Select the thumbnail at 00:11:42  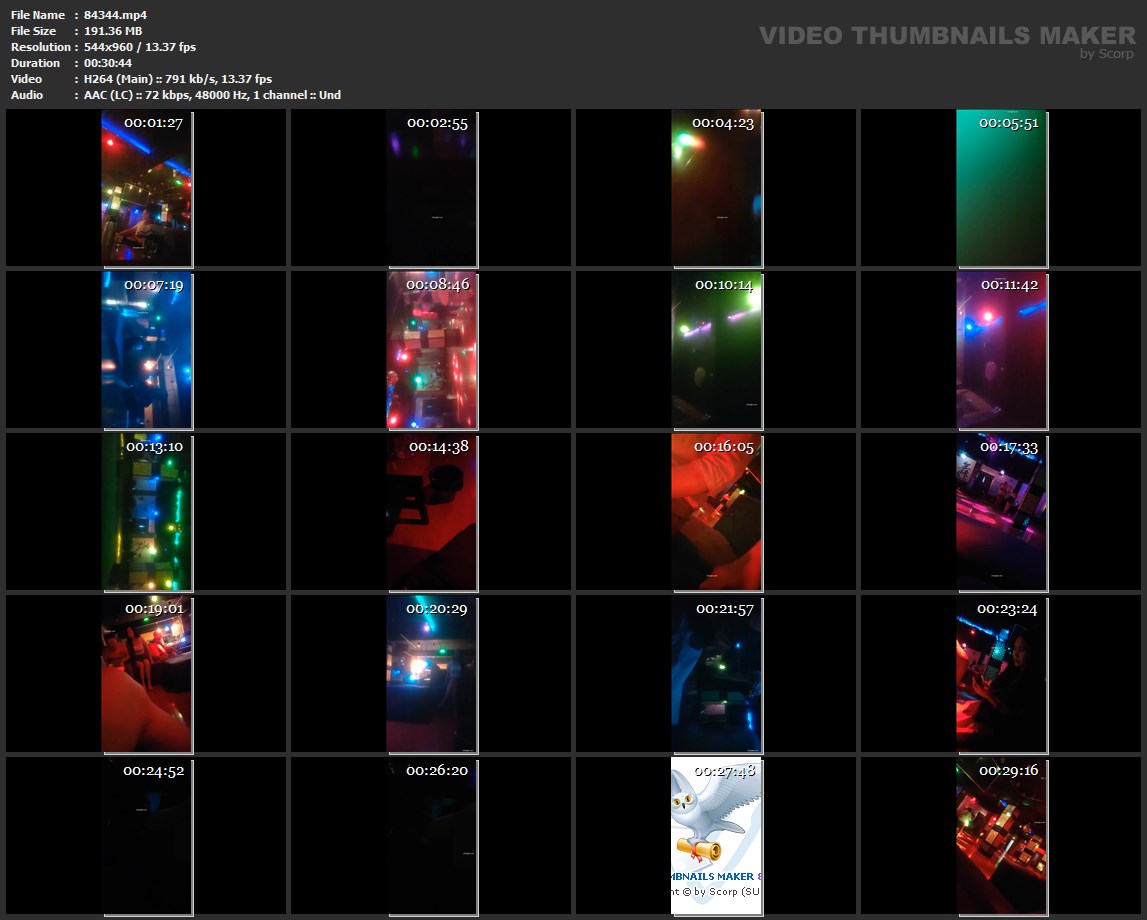(x=1001, y=350)
